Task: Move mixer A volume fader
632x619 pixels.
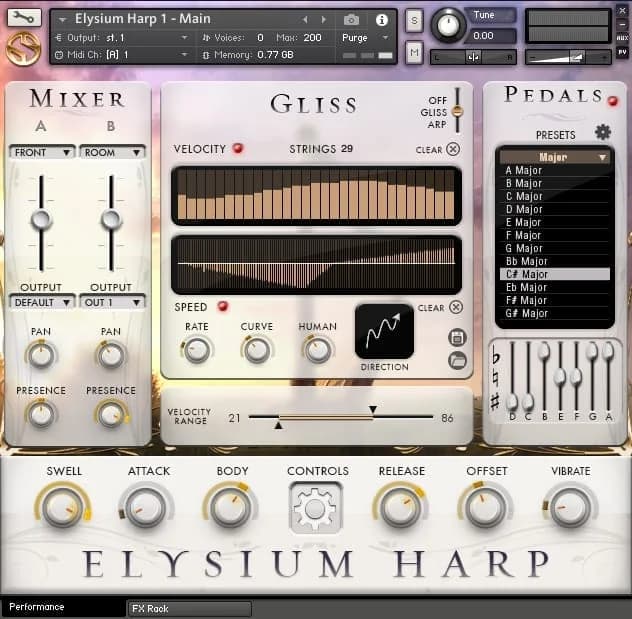Action: point(41,220)
